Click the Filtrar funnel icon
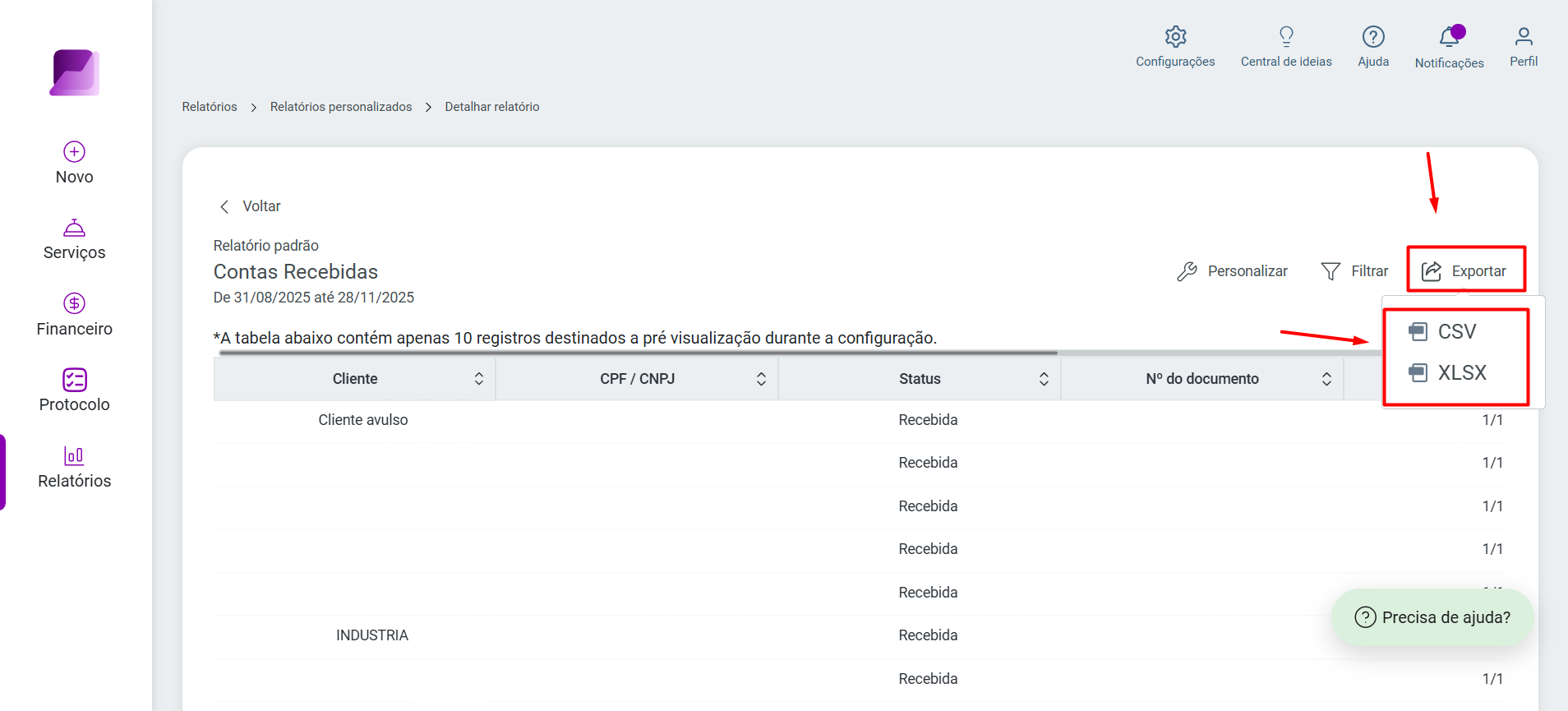 pyautogui.click(x=1330, y=271)
